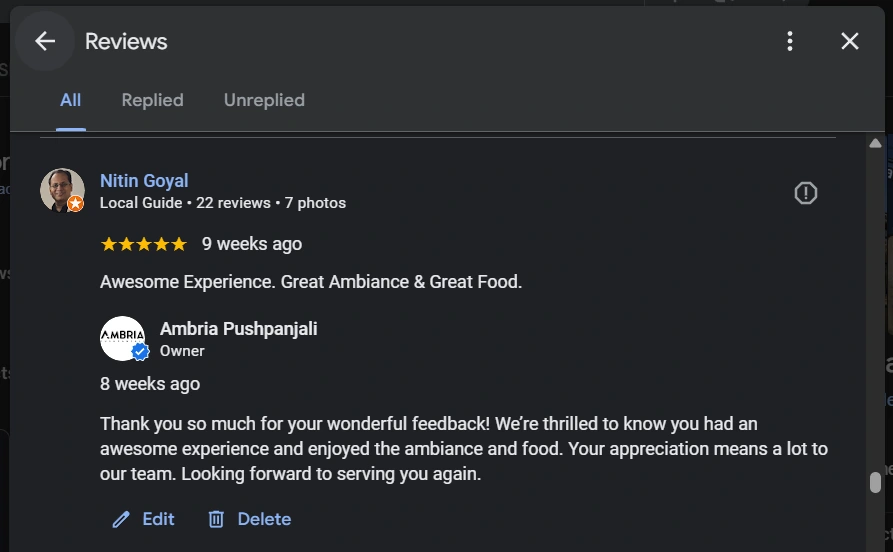
Task: Click the orange Local Guide badge on avatar
Action: (x=76, y=204)
